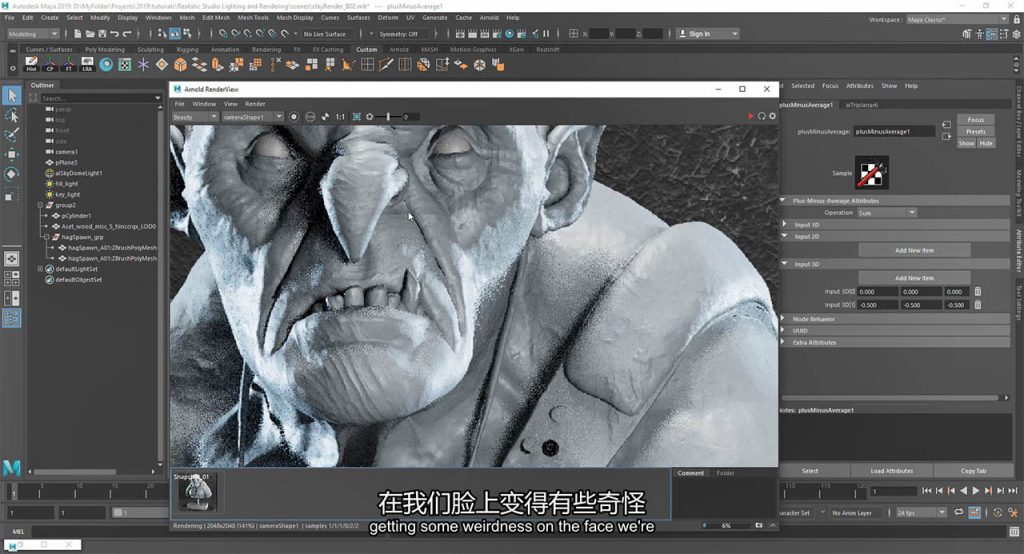This screenshot has width=1024, height=554.
Task: Adjust the exposure slider in RenderView
Action: point(388,117)
